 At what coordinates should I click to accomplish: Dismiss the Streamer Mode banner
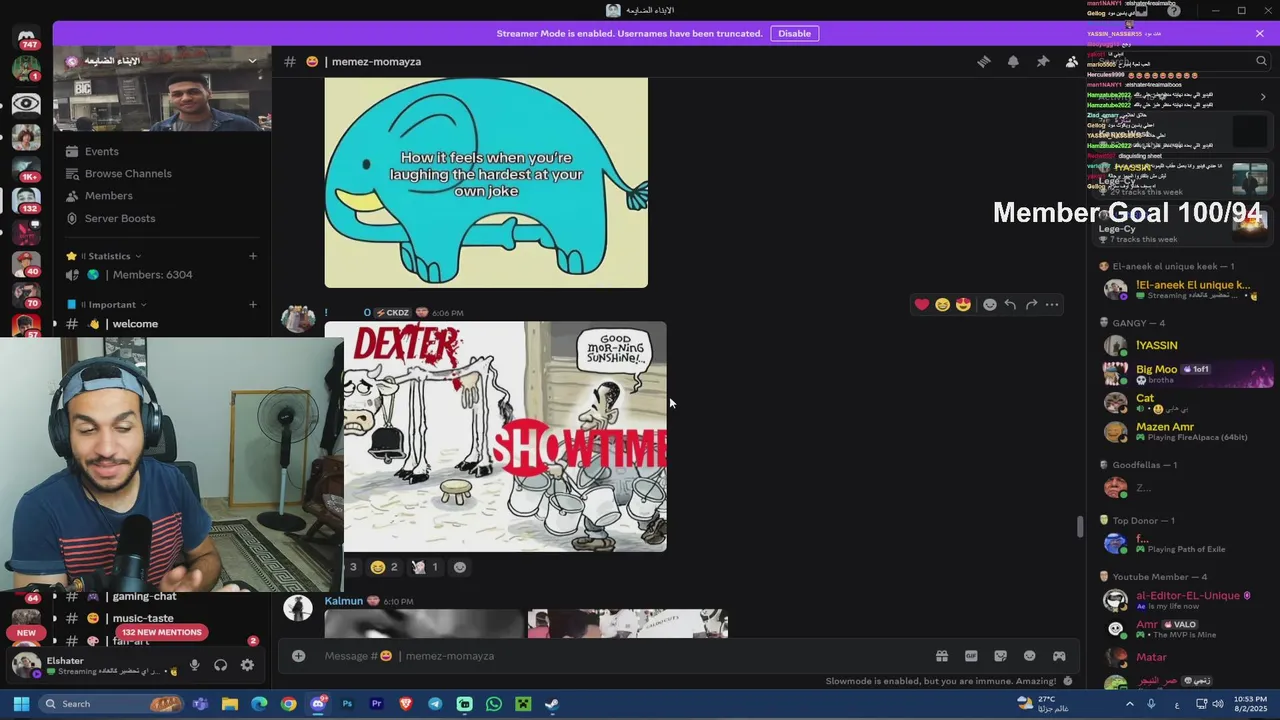click(x=1259, y=33)
